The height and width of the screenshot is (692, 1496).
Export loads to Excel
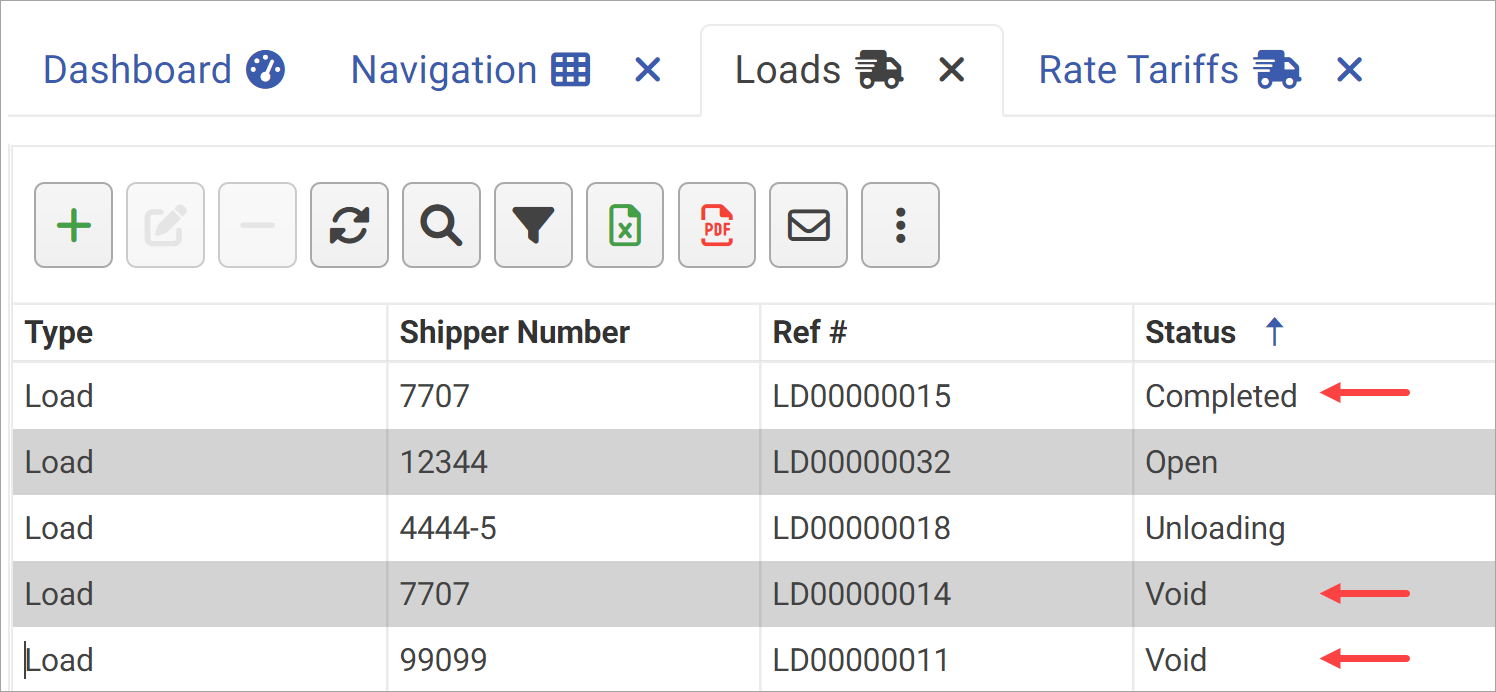click(625, 225)
